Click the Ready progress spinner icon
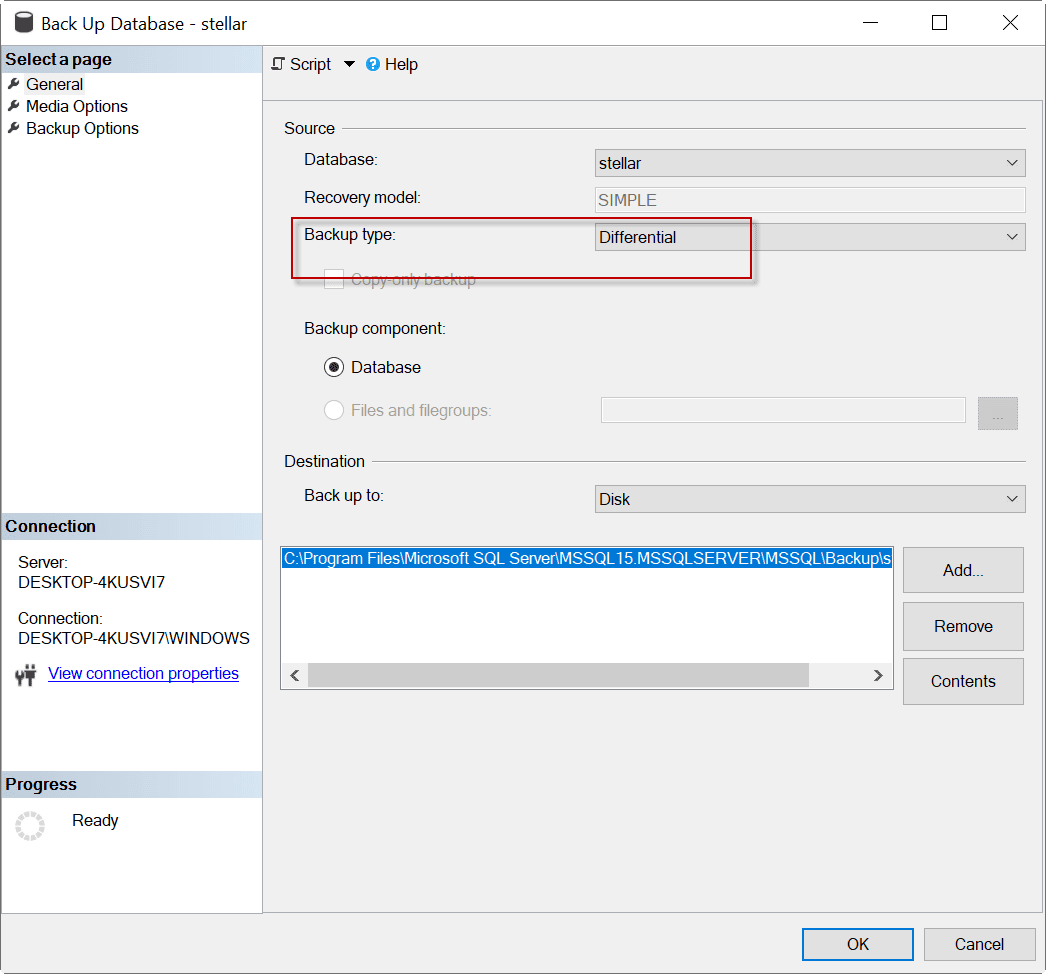The height and width of the screenshot is (974, 1046). 30,825
